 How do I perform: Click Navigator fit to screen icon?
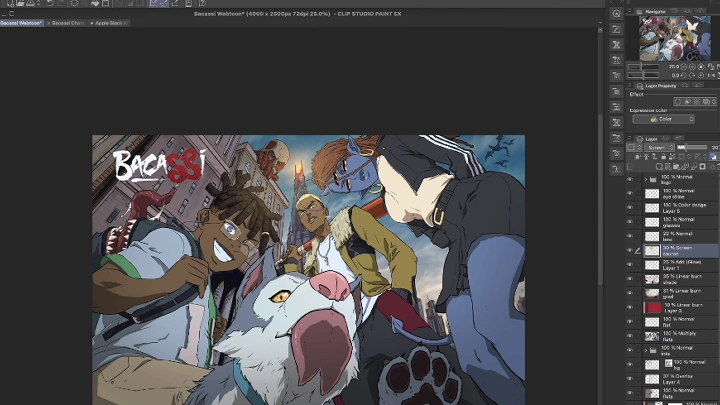711,67
